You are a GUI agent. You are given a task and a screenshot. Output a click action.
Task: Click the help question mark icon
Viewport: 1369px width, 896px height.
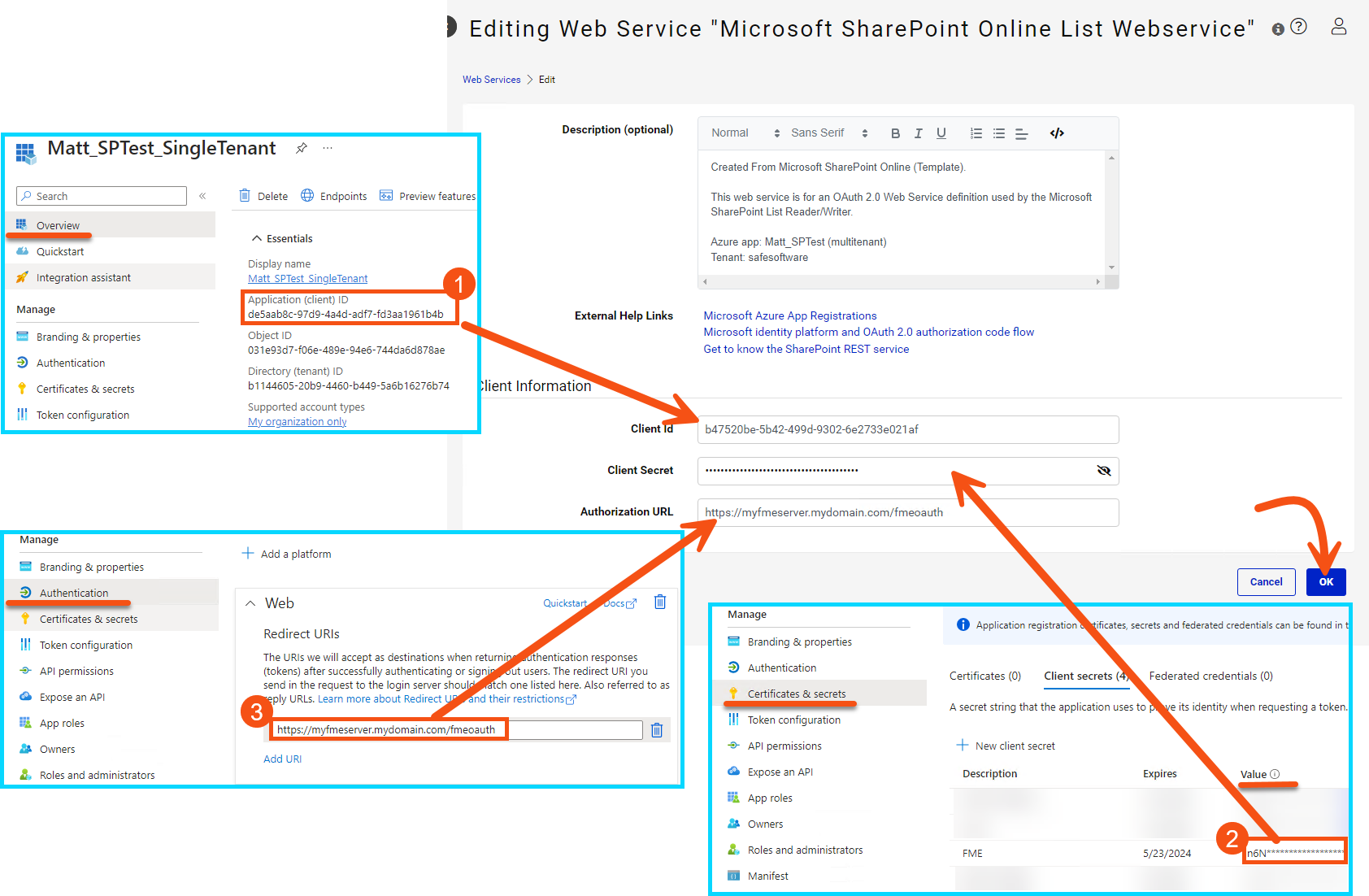[x=1299, y=27]
